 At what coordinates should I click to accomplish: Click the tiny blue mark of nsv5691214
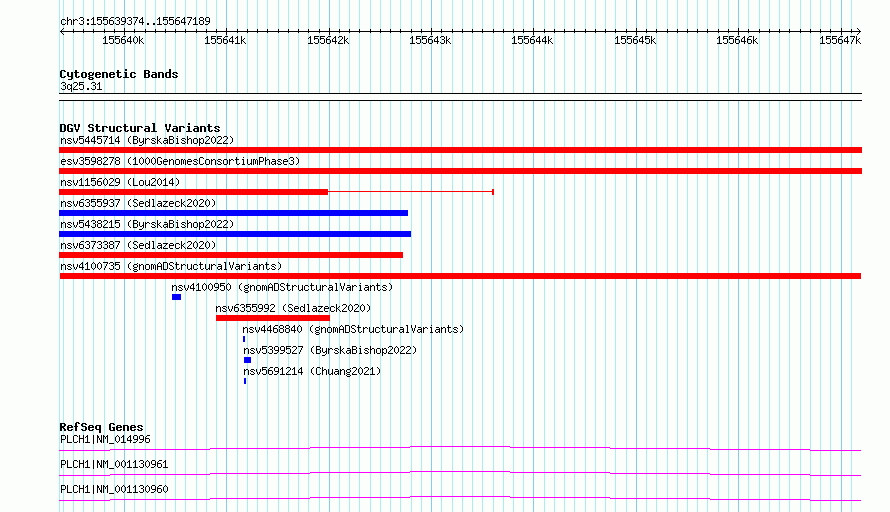tap(245, 381)
